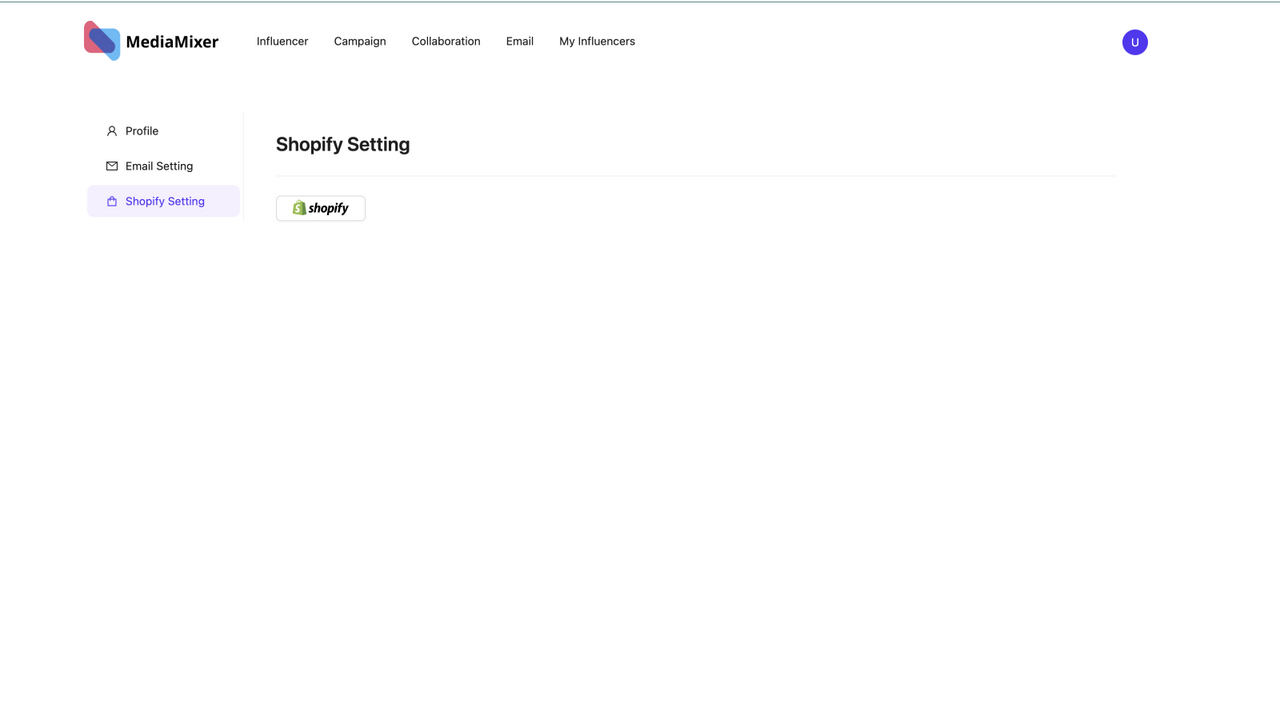Click the Profile person icon in the sidebar

112,131
